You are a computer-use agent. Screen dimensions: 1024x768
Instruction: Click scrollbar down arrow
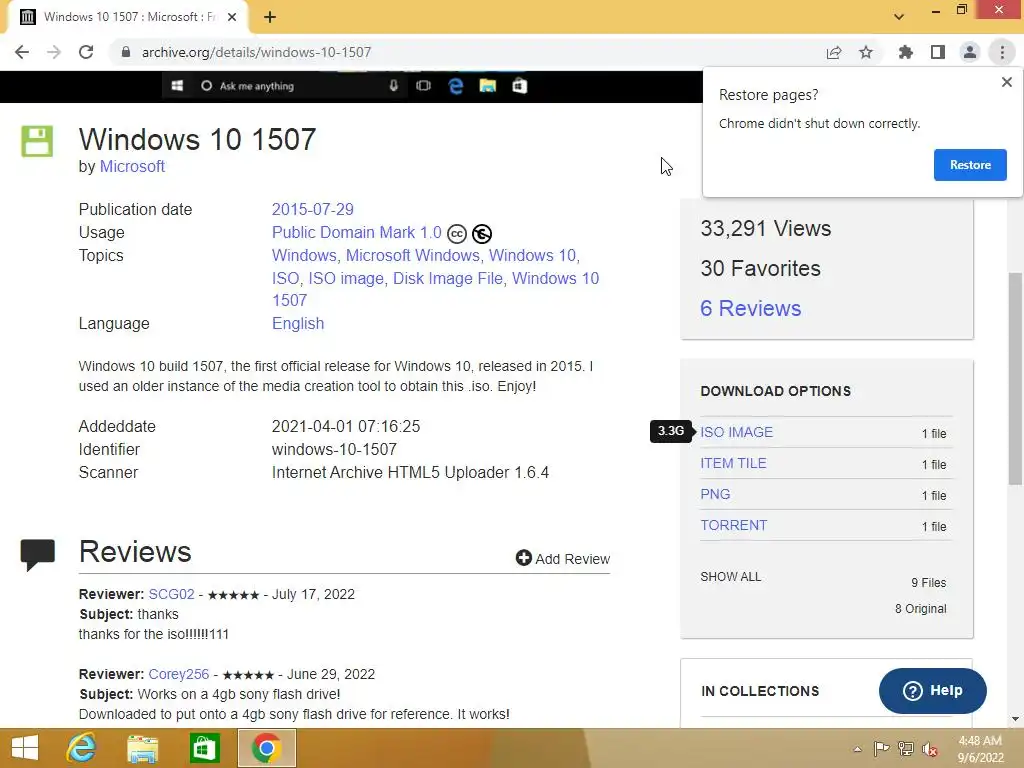[1015, 719]
